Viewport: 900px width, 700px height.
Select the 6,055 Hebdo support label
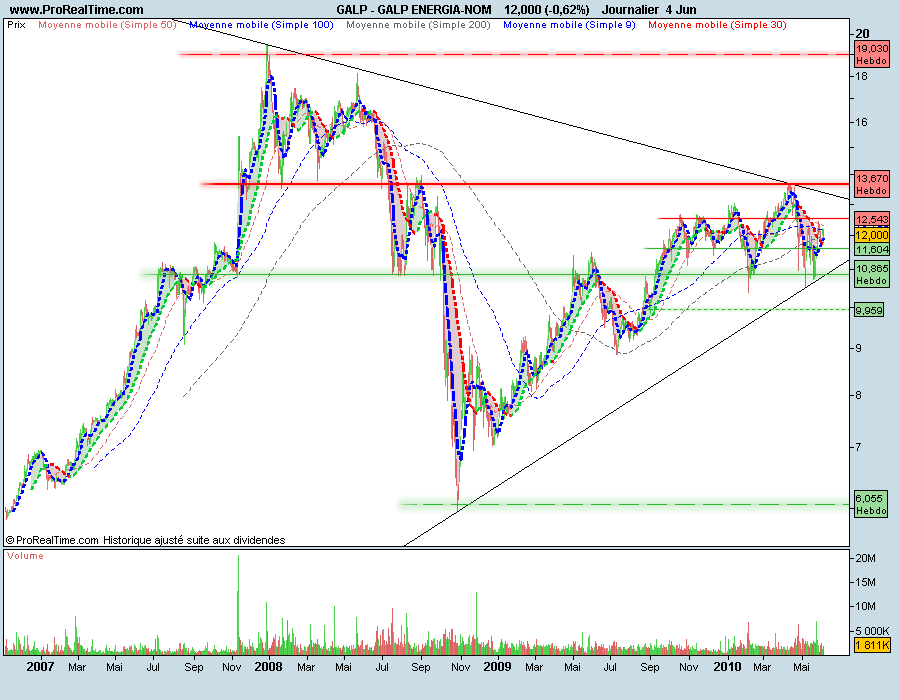coord(871,504)
